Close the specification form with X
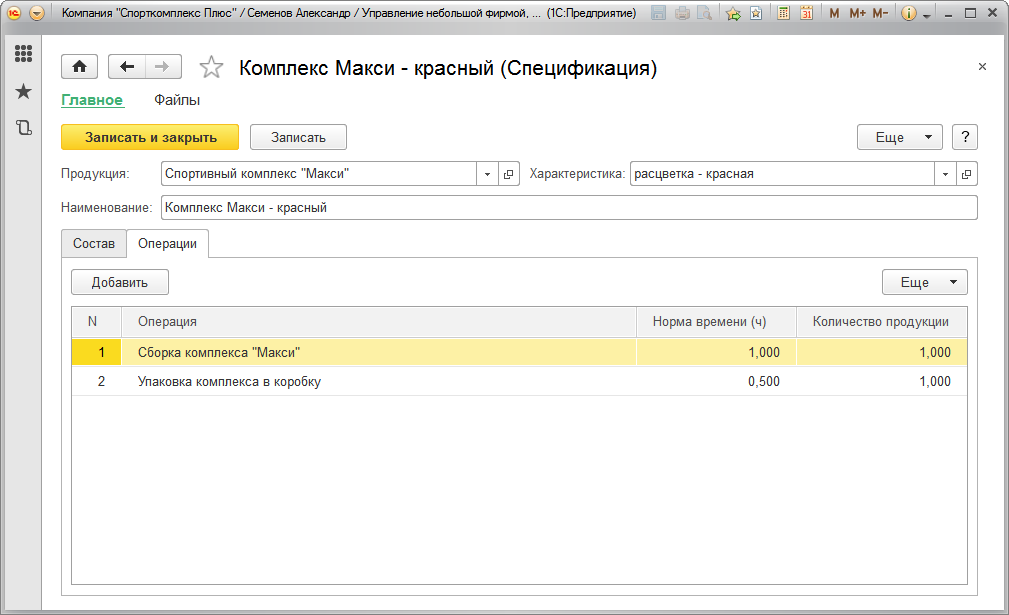The height and width of the screenshot is (615, 1009). click(x=982, y=66)
